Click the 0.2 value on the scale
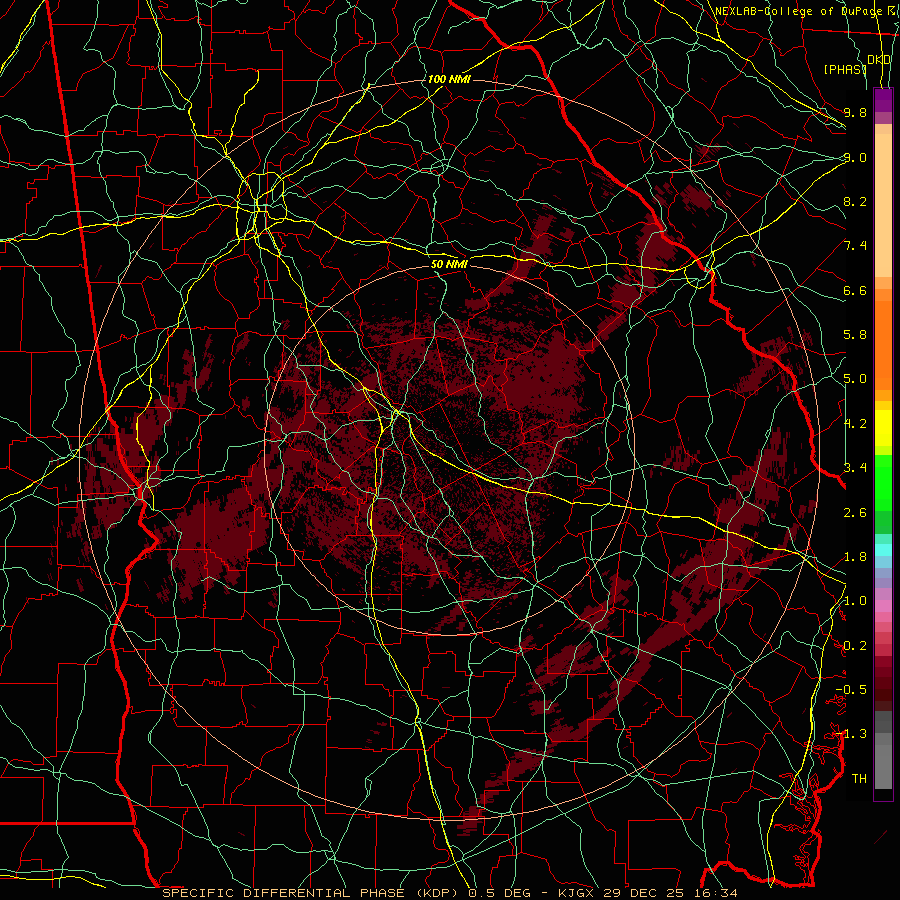The height and width of the screenshot is (900, 900). (x=855, y=646)
